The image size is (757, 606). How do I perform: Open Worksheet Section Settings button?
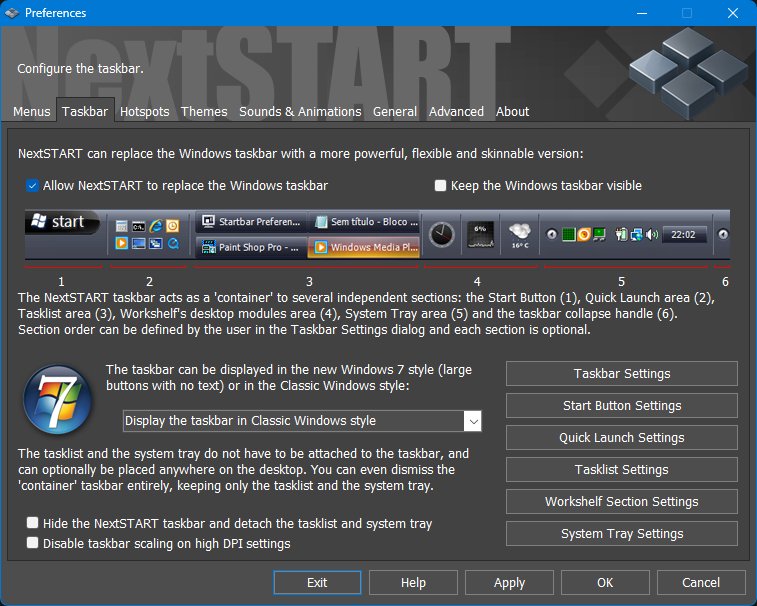coord(622,501)
